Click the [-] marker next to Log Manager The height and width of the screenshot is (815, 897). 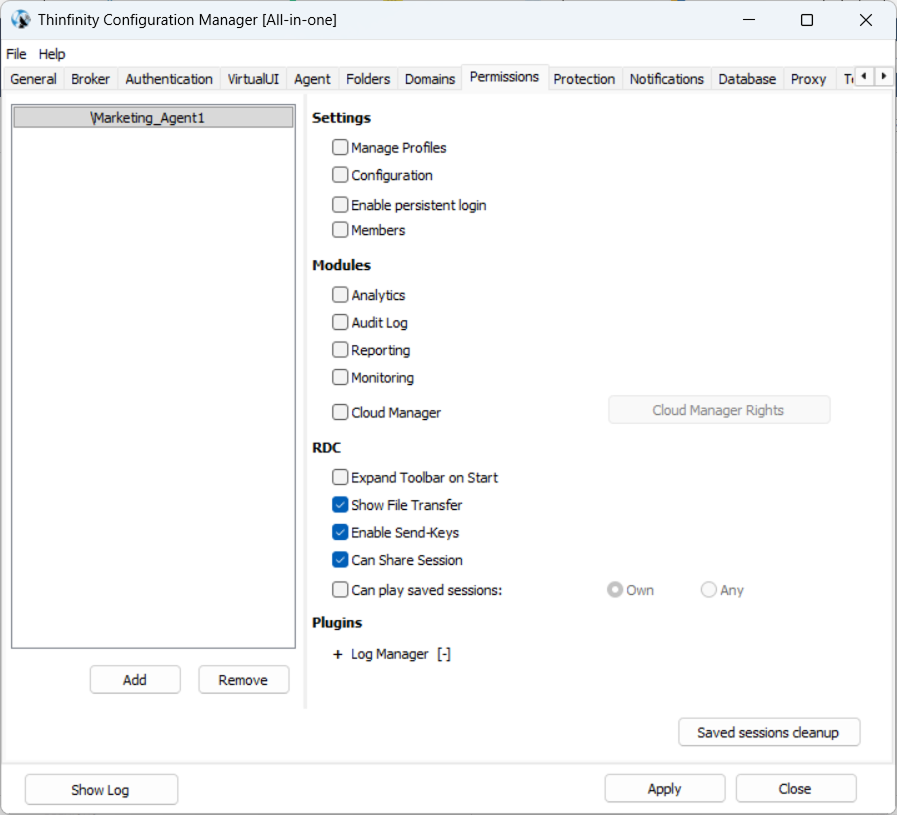(444, 654)
